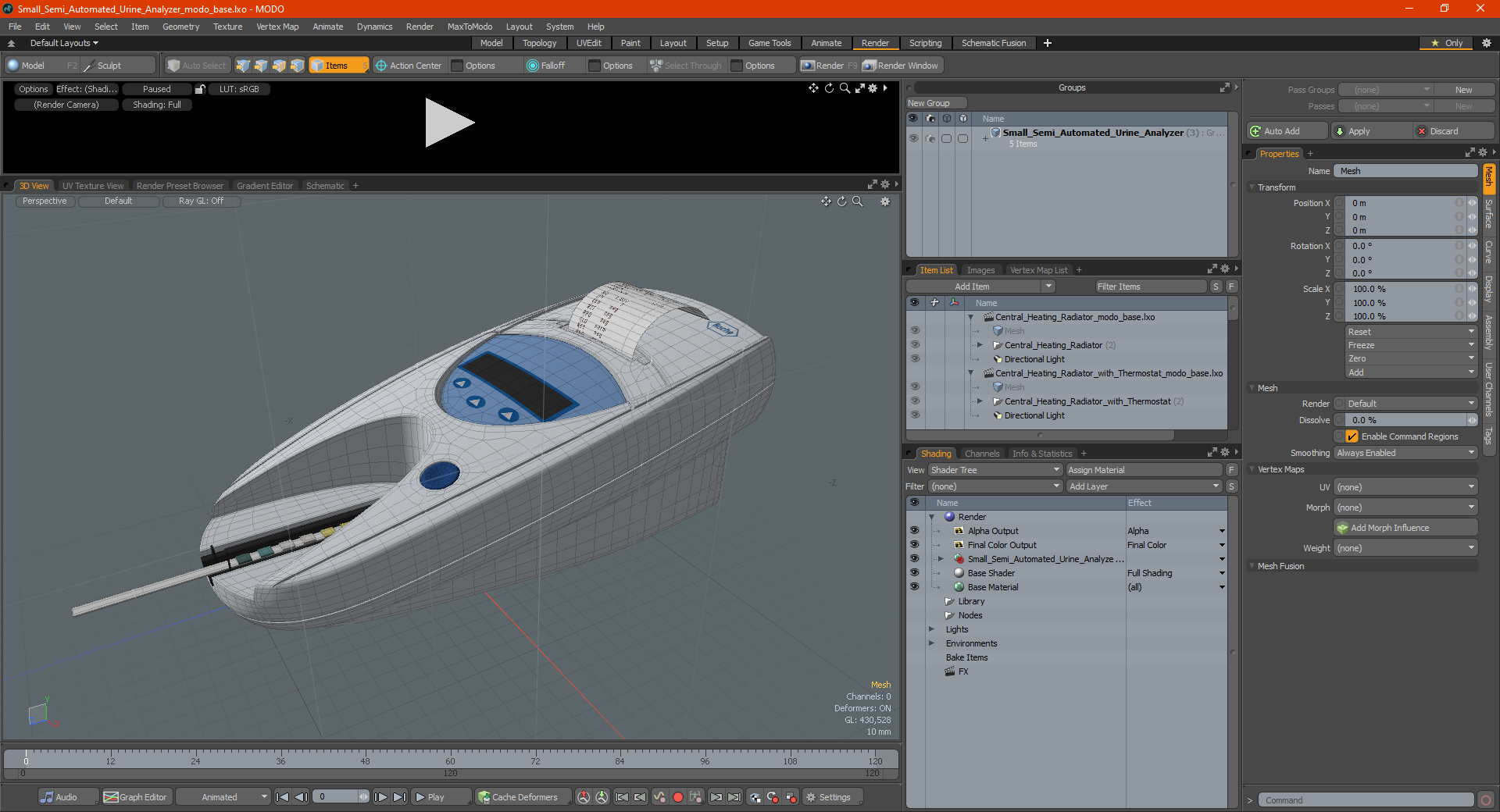Open the Action Center menu
Viewport: 1500px width, 812px height.
[x=409, y=66]
